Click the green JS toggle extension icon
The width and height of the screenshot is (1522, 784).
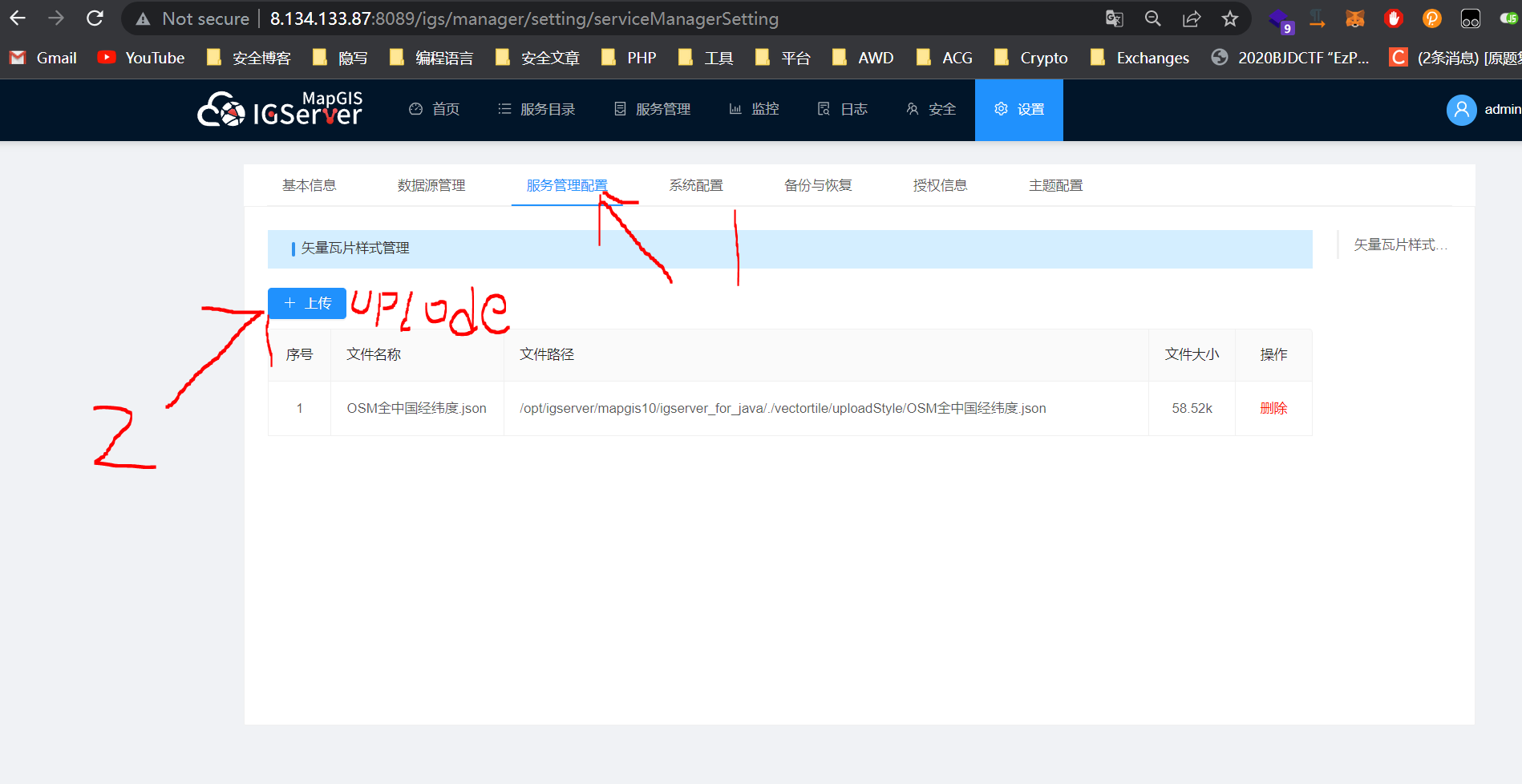click(1509, 18)
